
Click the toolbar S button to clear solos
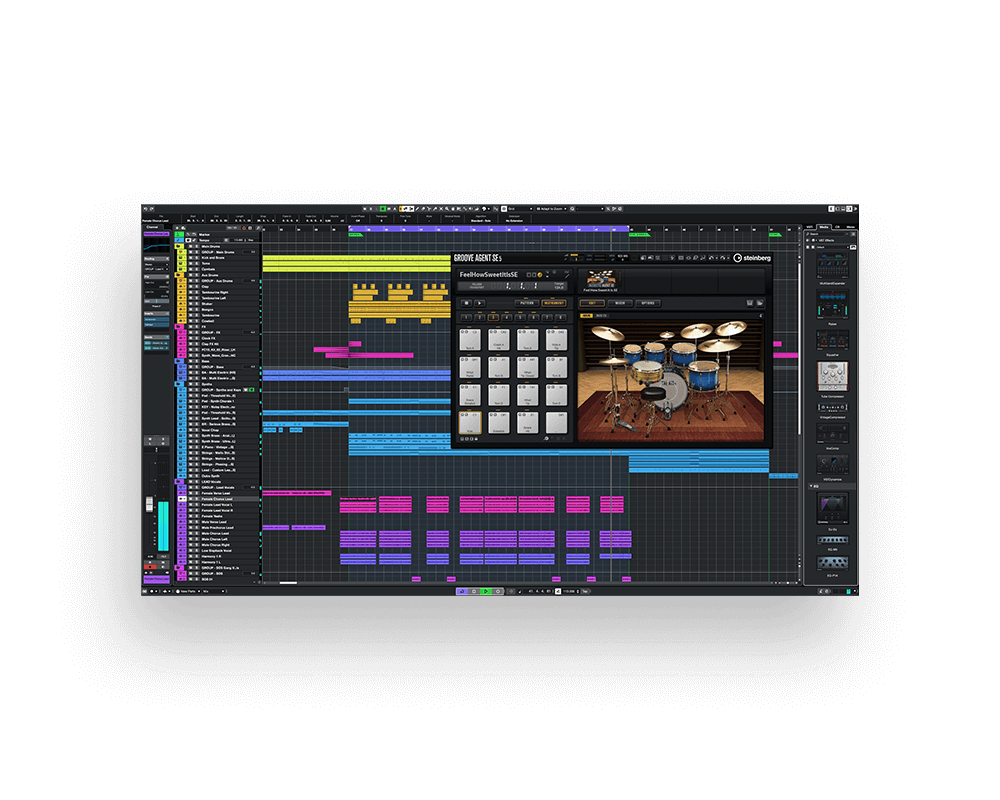click(x=371, y=209)
